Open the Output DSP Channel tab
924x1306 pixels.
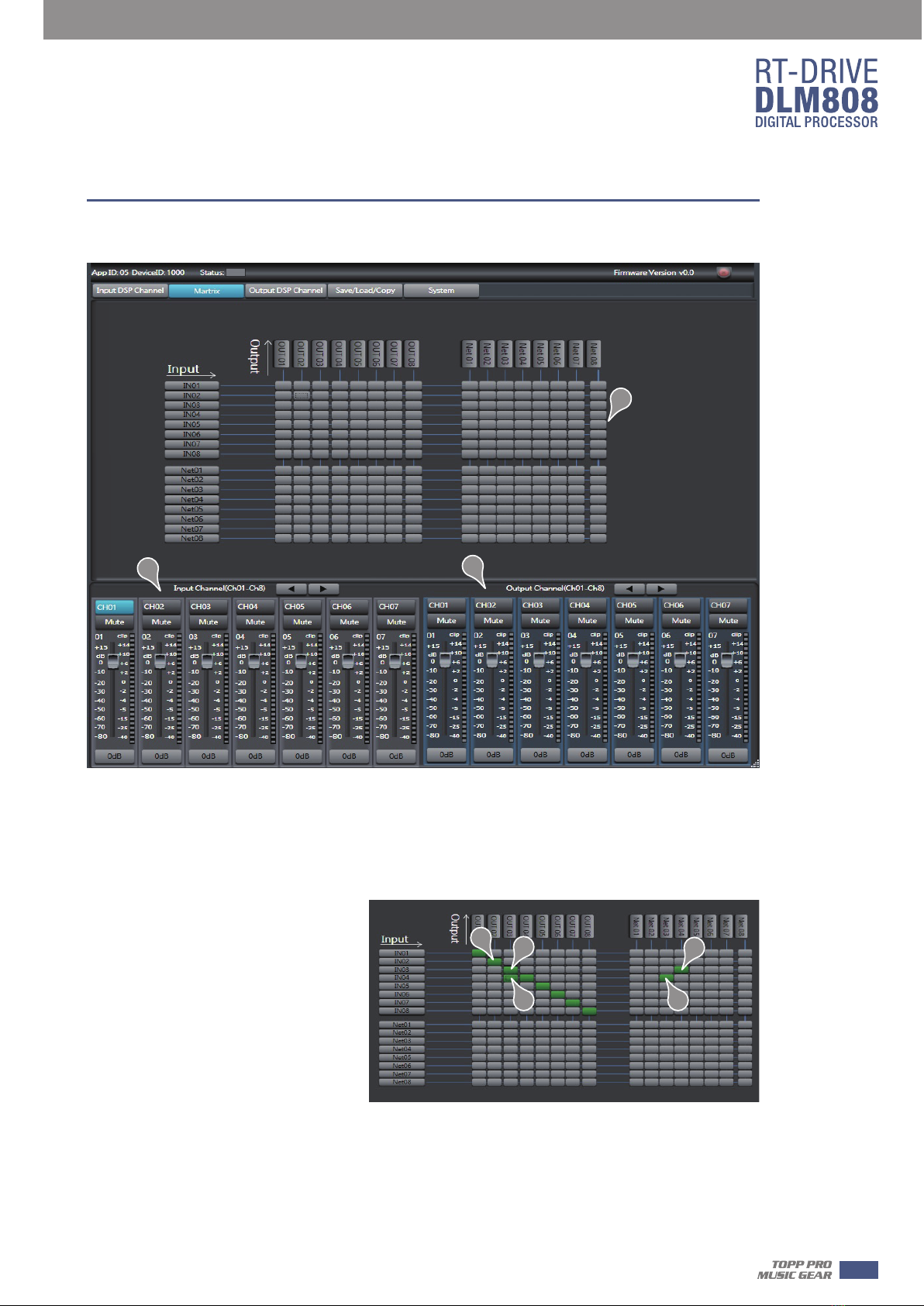285,291
